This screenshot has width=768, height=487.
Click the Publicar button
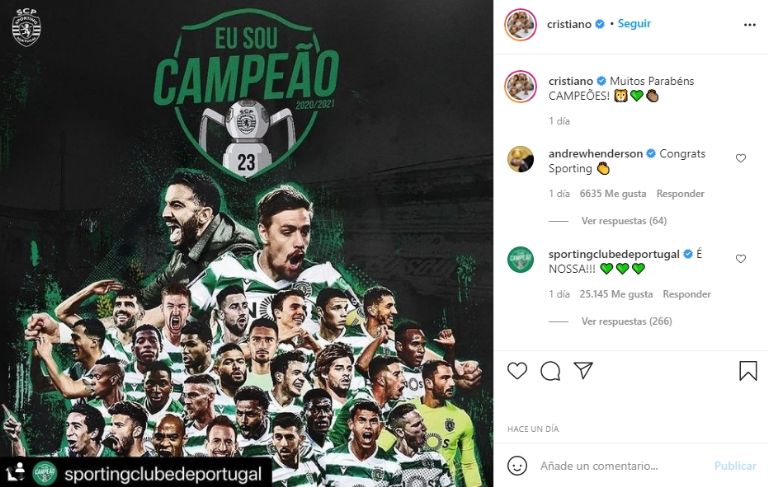click(x=735, y=466)
